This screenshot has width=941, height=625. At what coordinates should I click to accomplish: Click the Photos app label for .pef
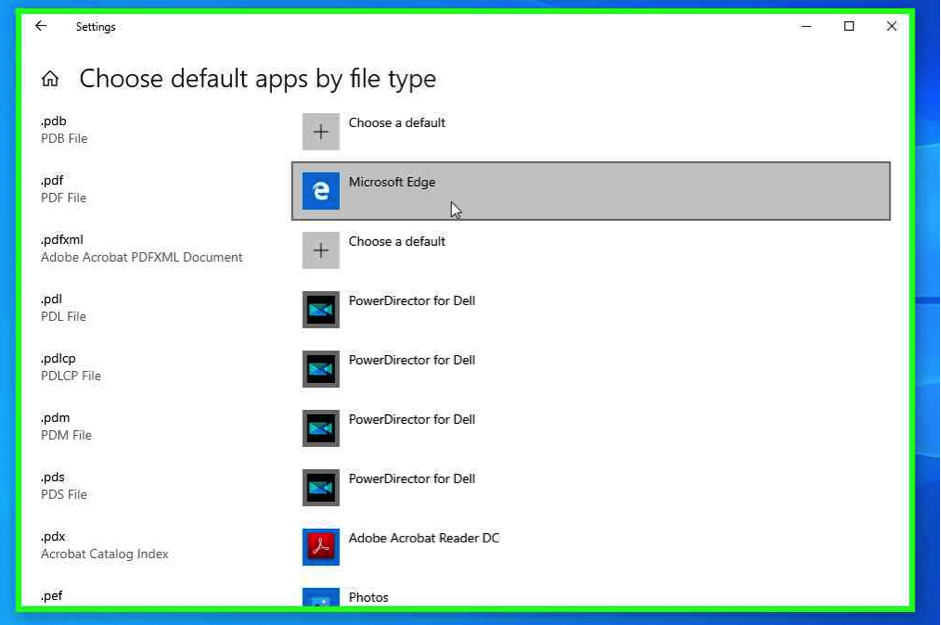[x=368, y=597]
